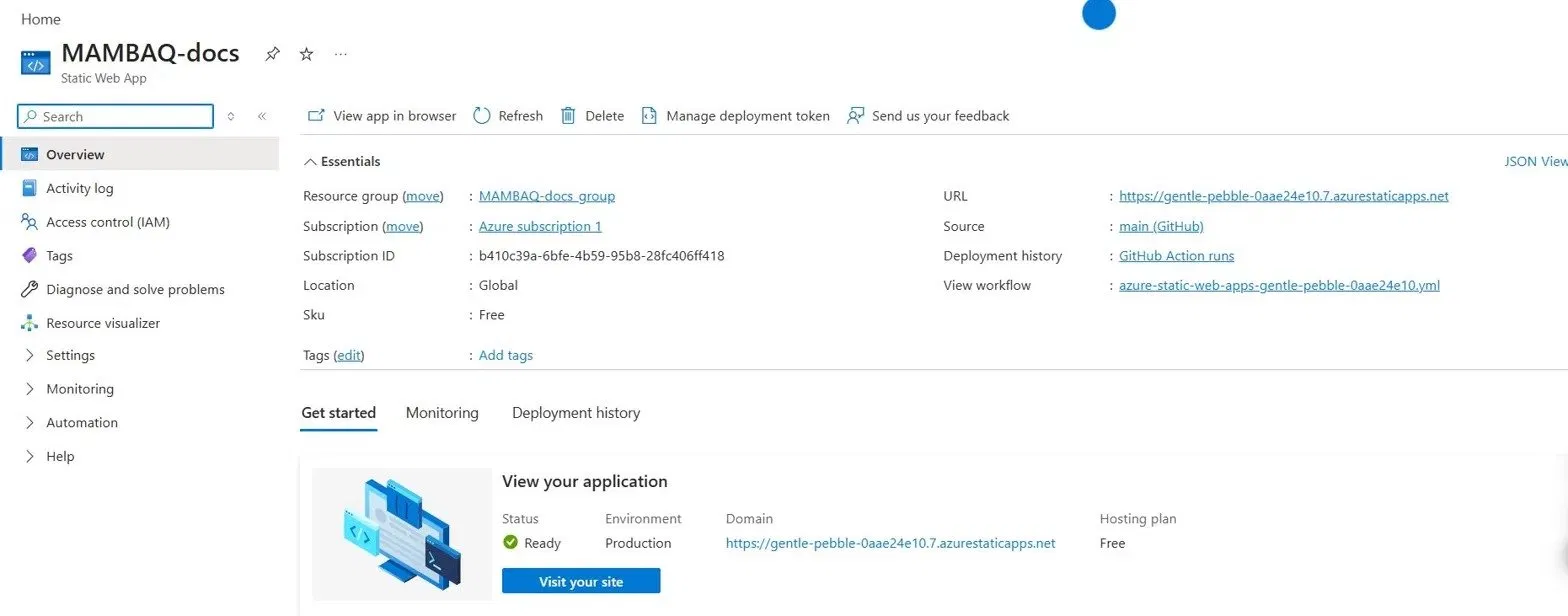
Task: Click the Free Sku value in Essentials
Action: point(492,315)
